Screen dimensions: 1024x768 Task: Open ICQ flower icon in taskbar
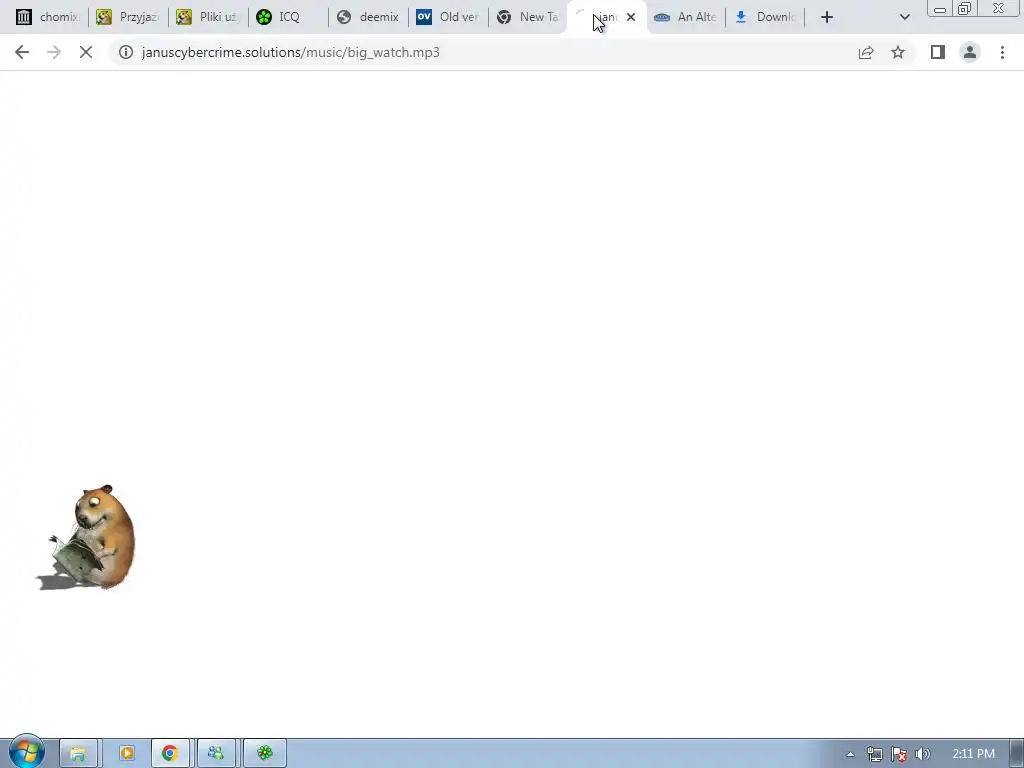pos(264,754)
